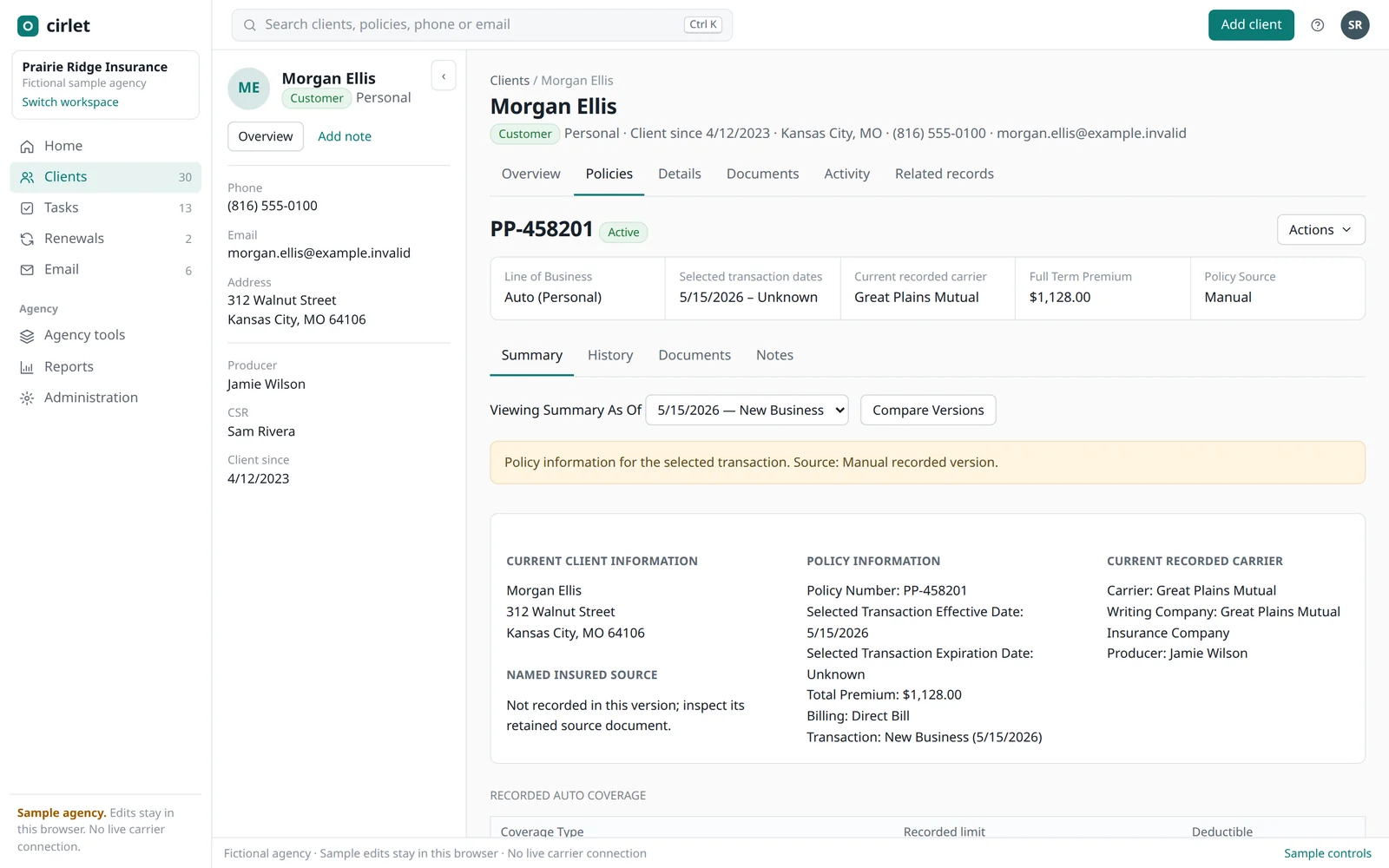Open Tasks via its checkbox icon
The width and height of the screenshot is (1389, 868).
pos(27,208)
